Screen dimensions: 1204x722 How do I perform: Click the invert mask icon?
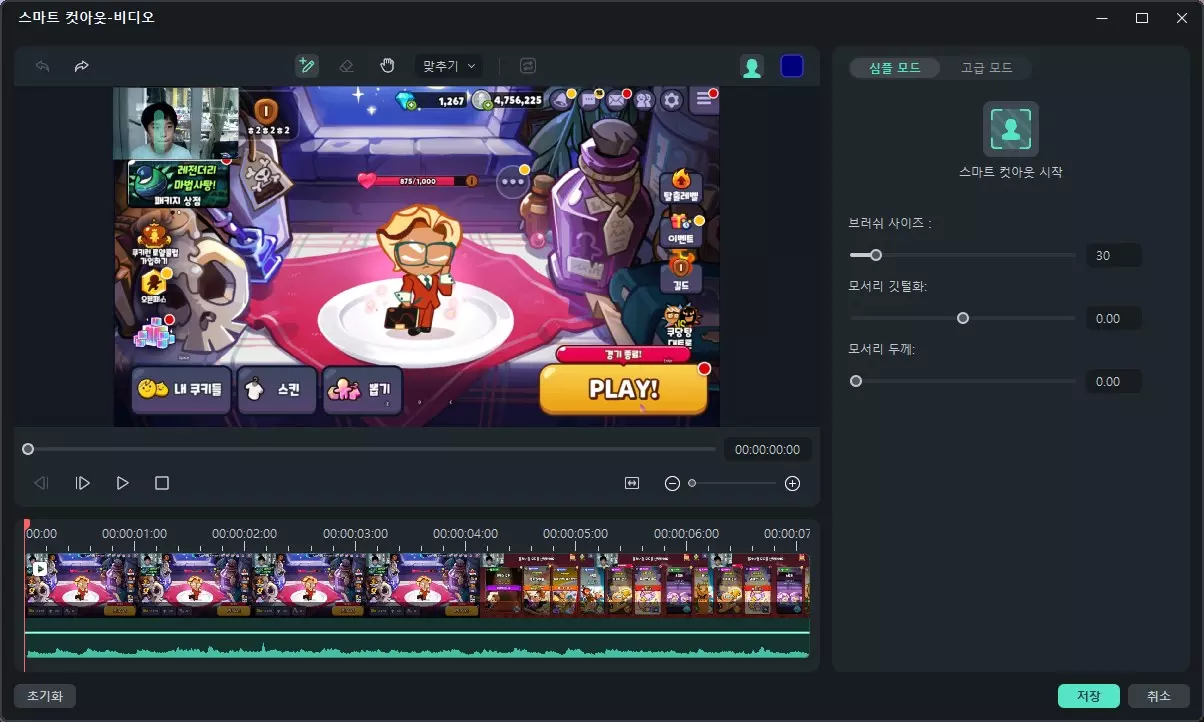pos(528,66)
